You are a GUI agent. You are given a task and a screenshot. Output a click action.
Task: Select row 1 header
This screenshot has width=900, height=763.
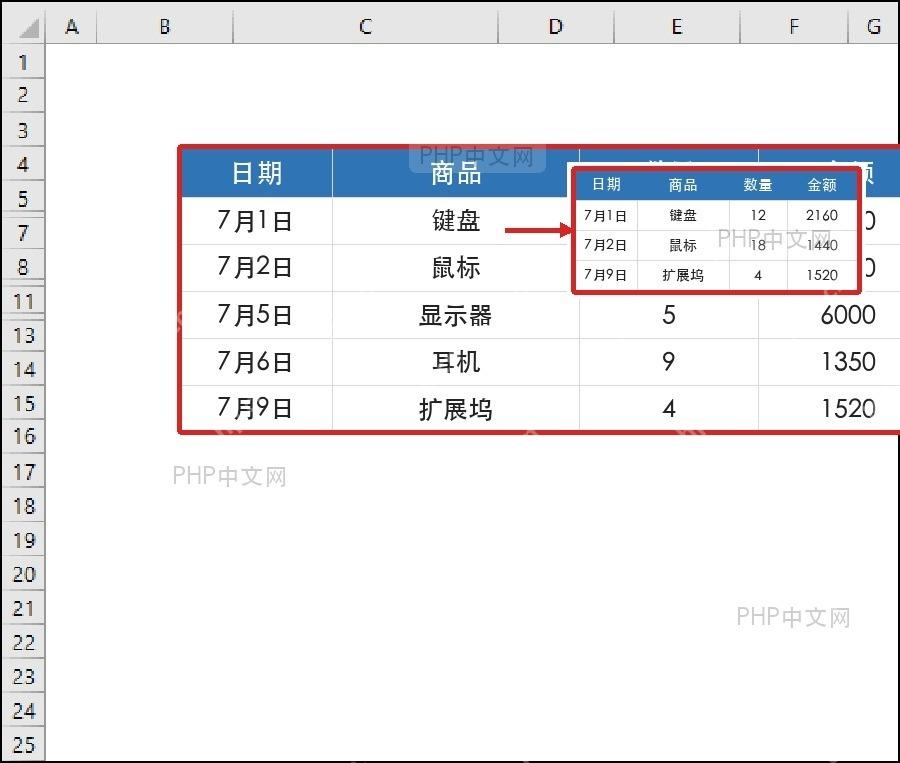24,61
